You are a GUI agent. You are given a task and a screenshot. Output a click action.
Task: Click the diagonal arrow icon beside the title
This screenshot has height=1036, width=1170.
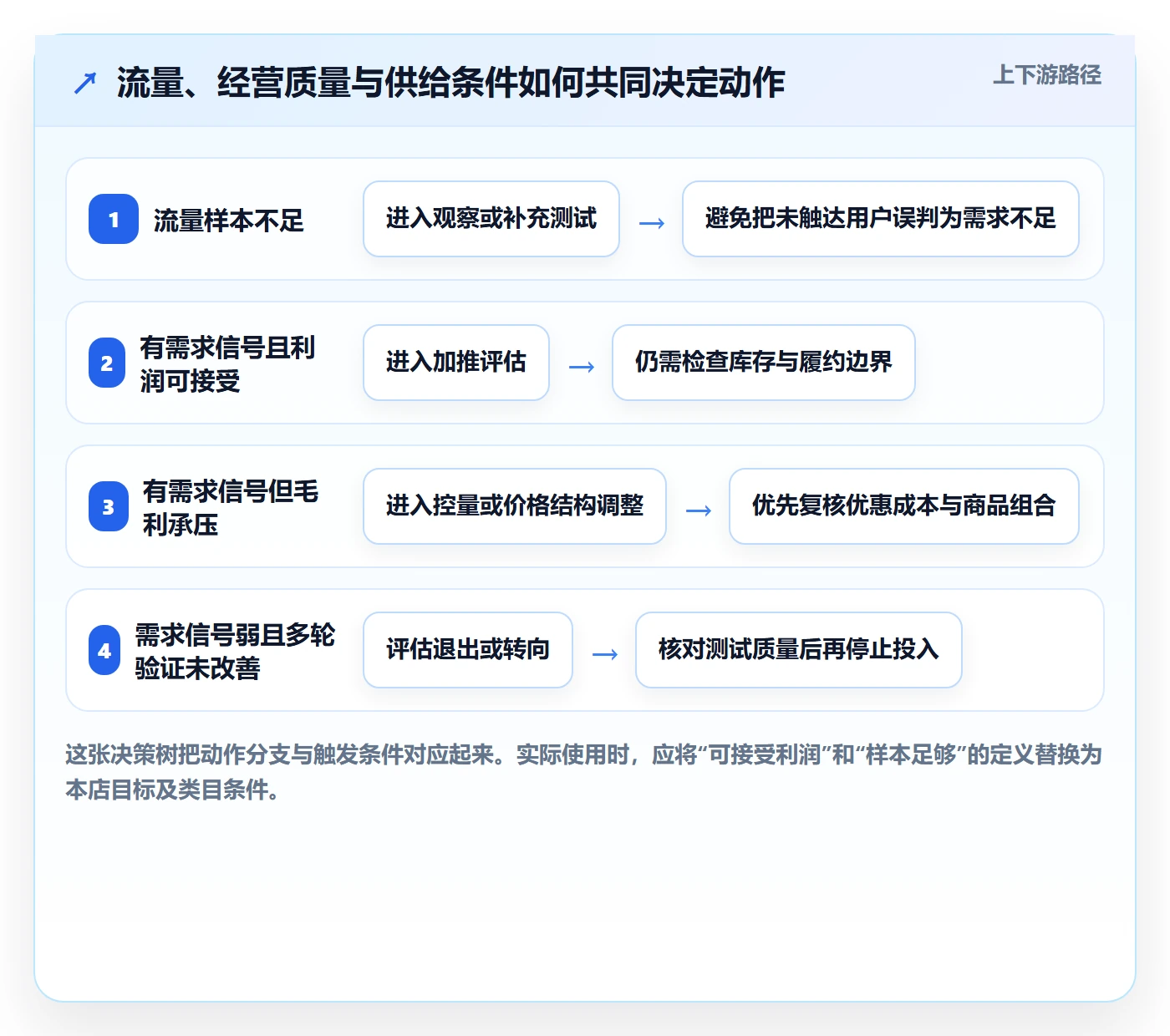pos(85,83)
